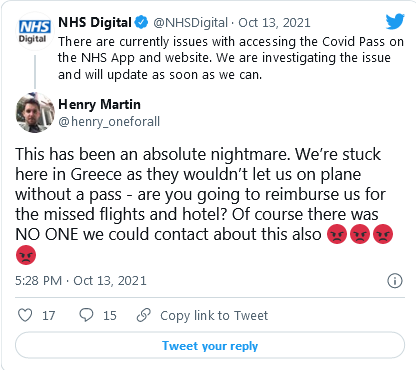This screenshot has height=370, width=416.
Task: Open tweet info circle icon
Action: pyautogui.click(x=395, y=281)
